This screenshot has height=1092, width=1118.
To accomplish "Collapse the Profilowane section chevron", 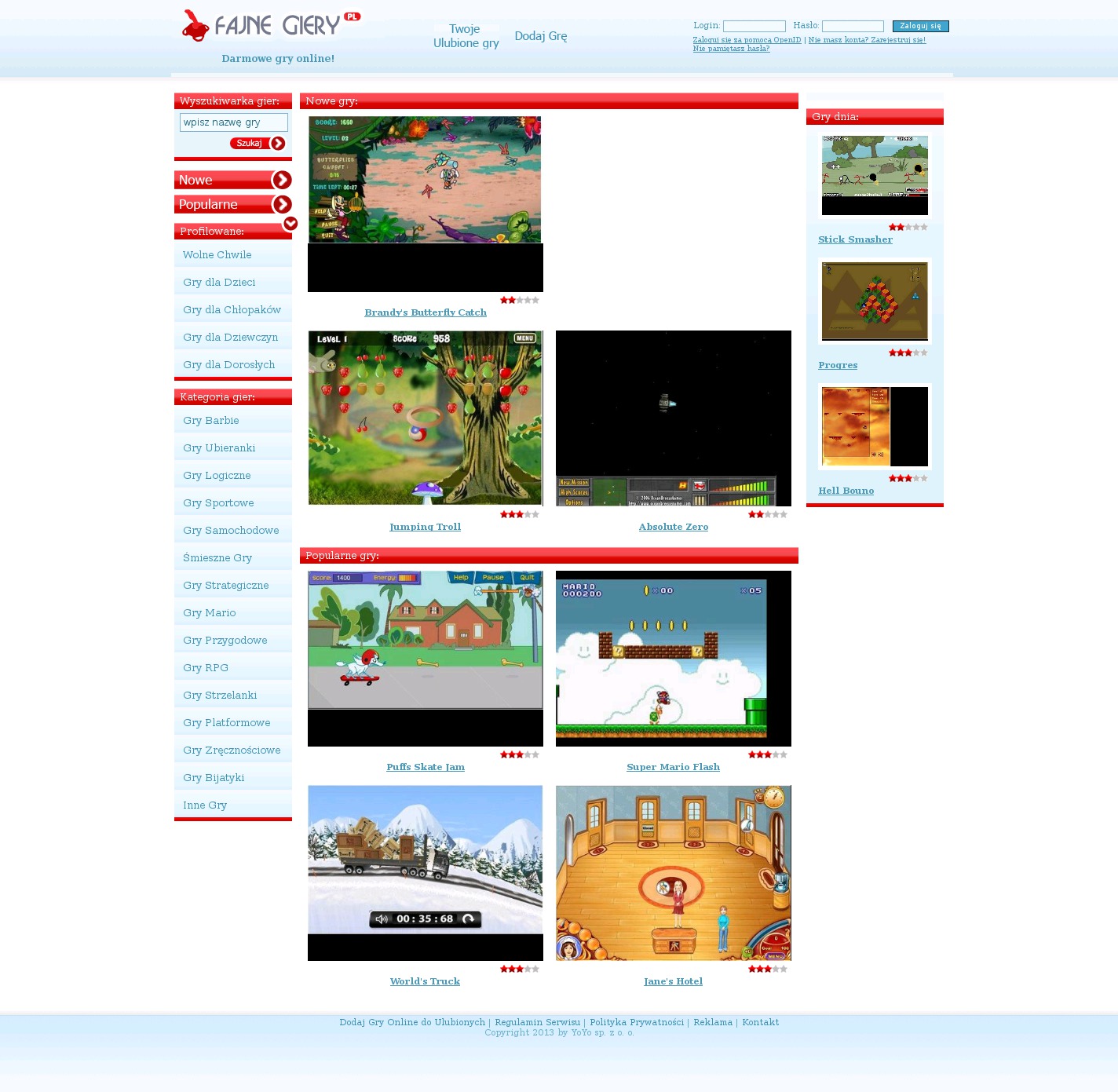I will (x=290, y=224).
